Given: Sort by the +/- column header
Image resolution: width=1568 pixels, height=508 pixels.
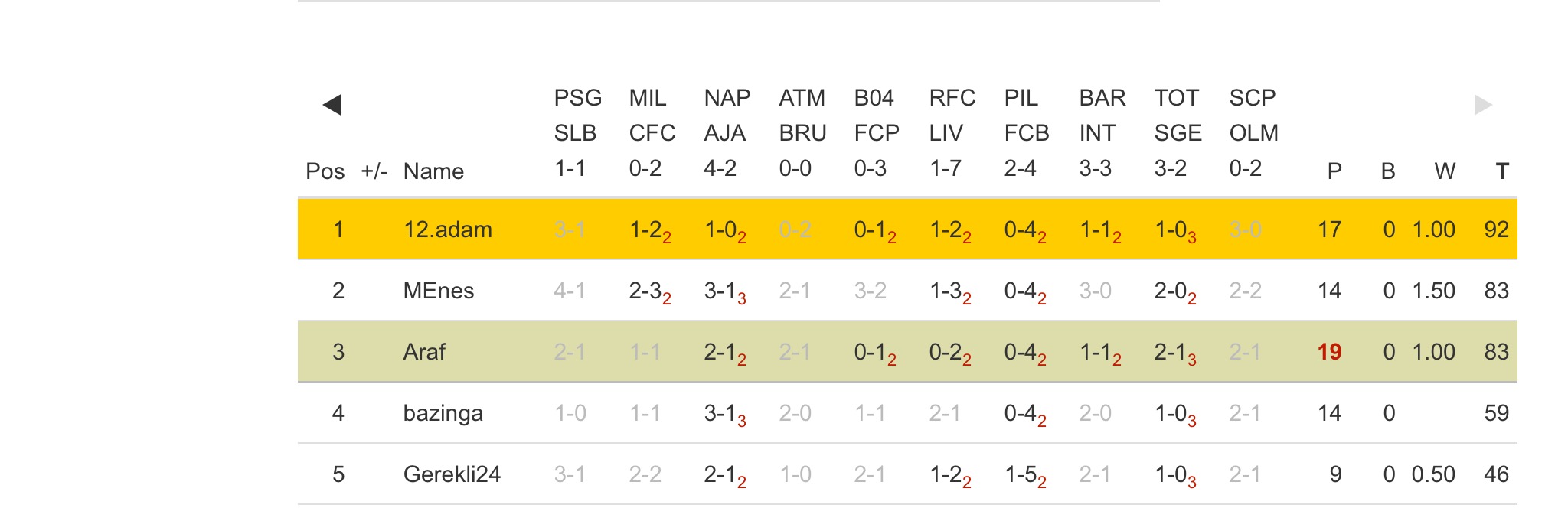Looking at the screenshot, I should 374,171.
